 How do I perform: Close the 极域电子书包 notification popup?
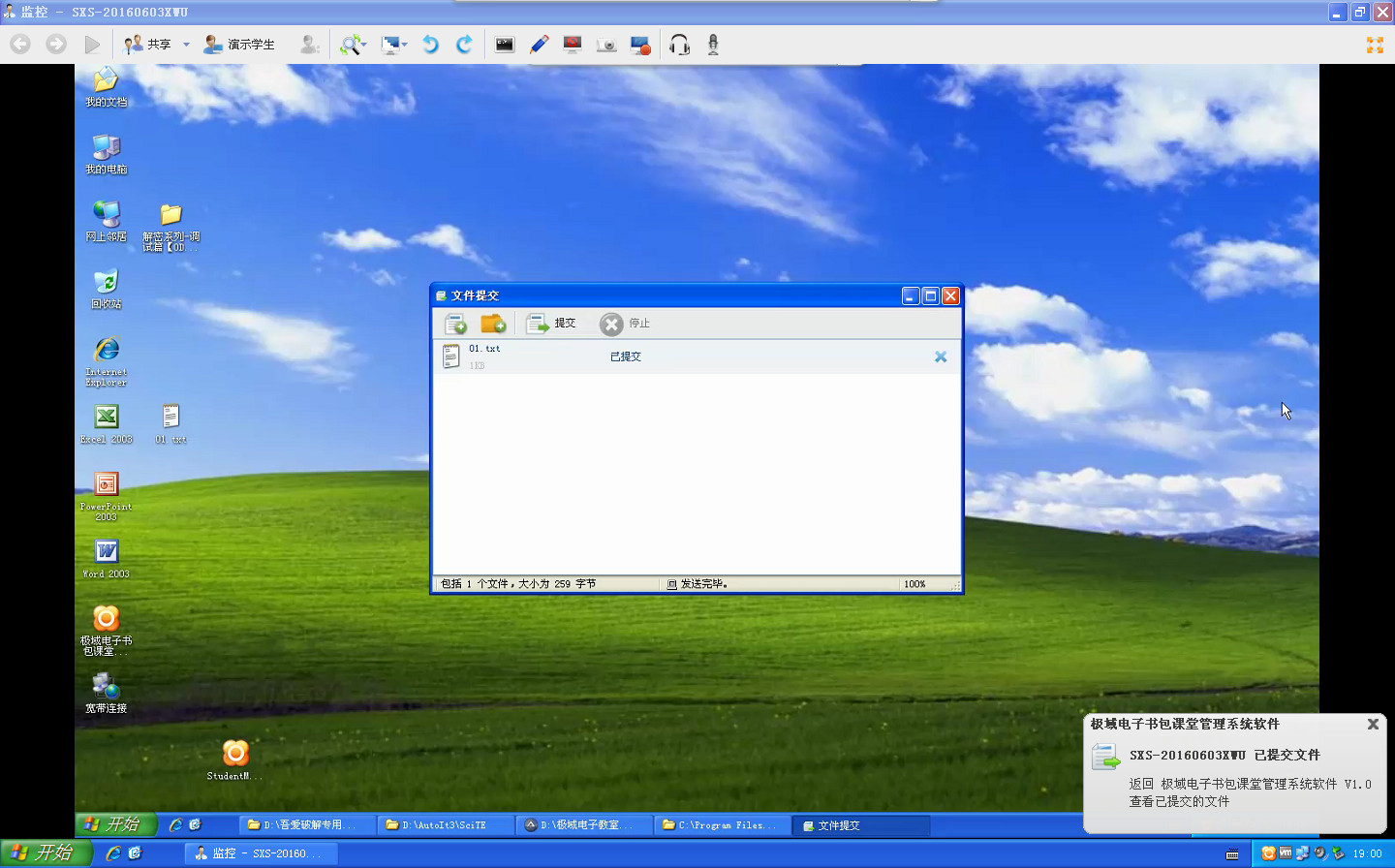pos(1373,724)
